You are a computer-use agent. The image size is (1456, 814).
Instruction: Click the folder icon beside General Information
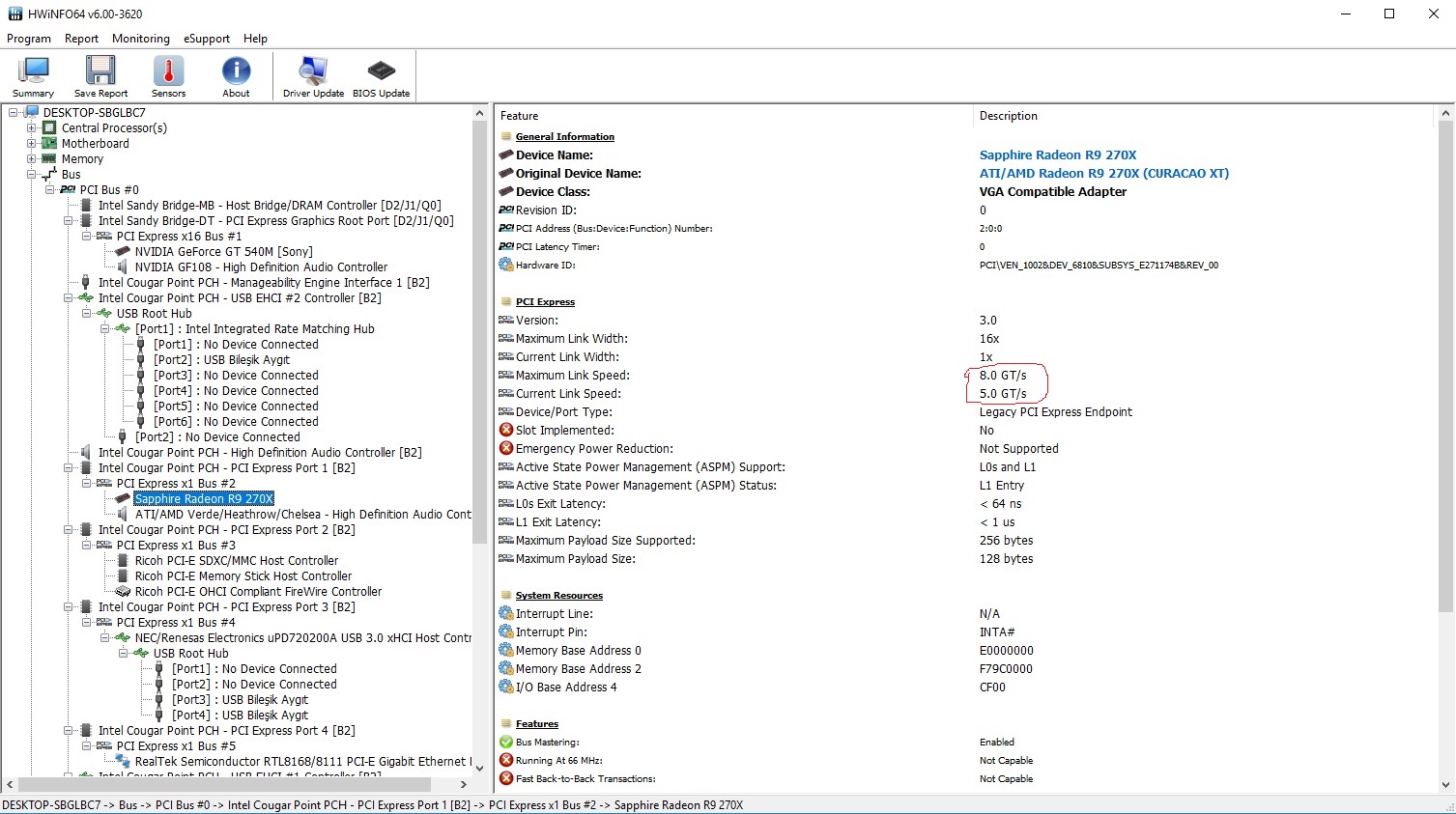[506, 136]
